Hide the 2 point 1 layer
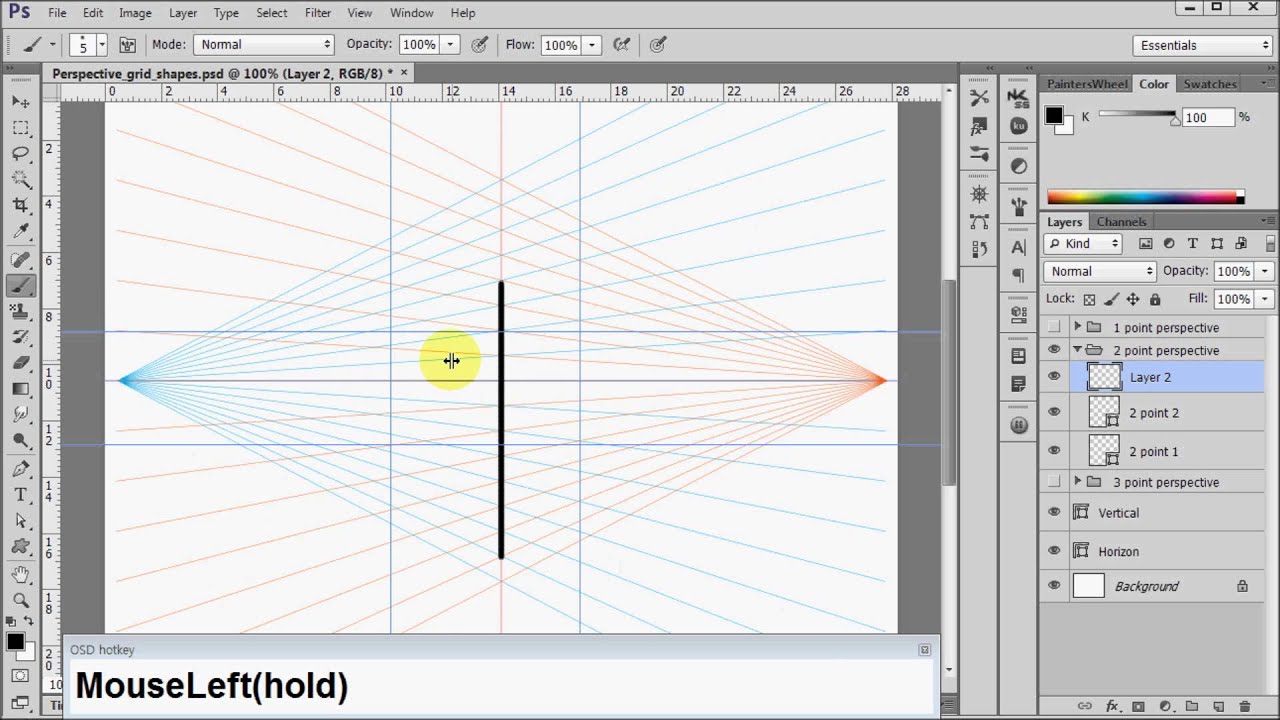The width and height of the screenshot is (1280, 720). (1053, 451)
